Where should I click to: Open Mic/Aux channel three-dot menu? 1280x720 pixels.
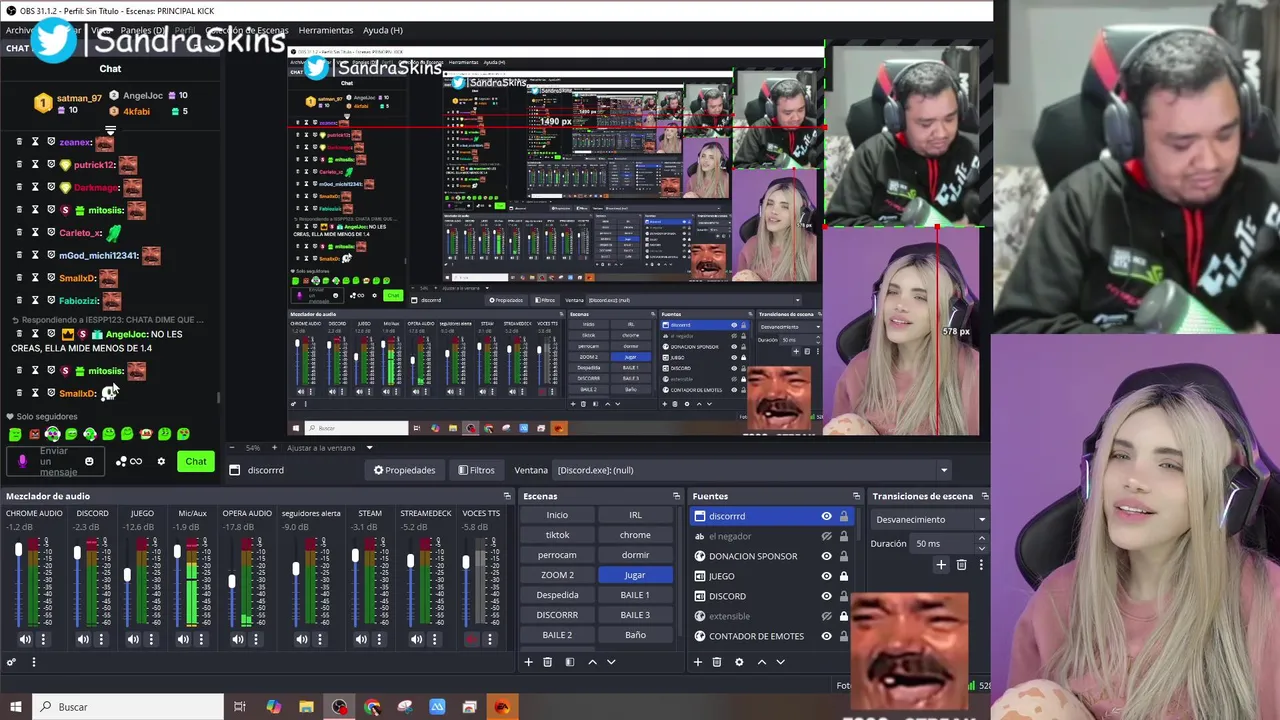pyautogui.click(x=201, y=639)
